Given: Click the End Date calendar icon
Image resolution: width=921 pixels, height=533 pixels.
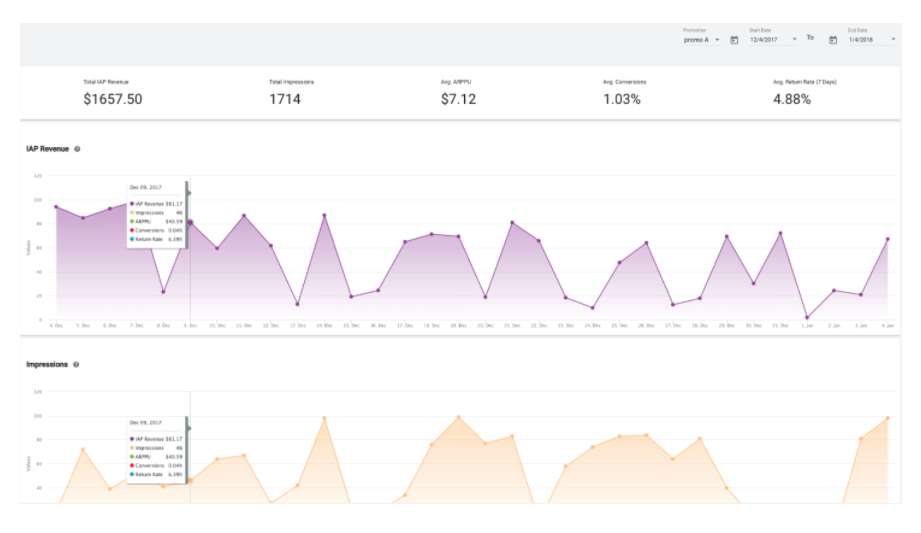Looking at the screenshot, I should [832, 40].
